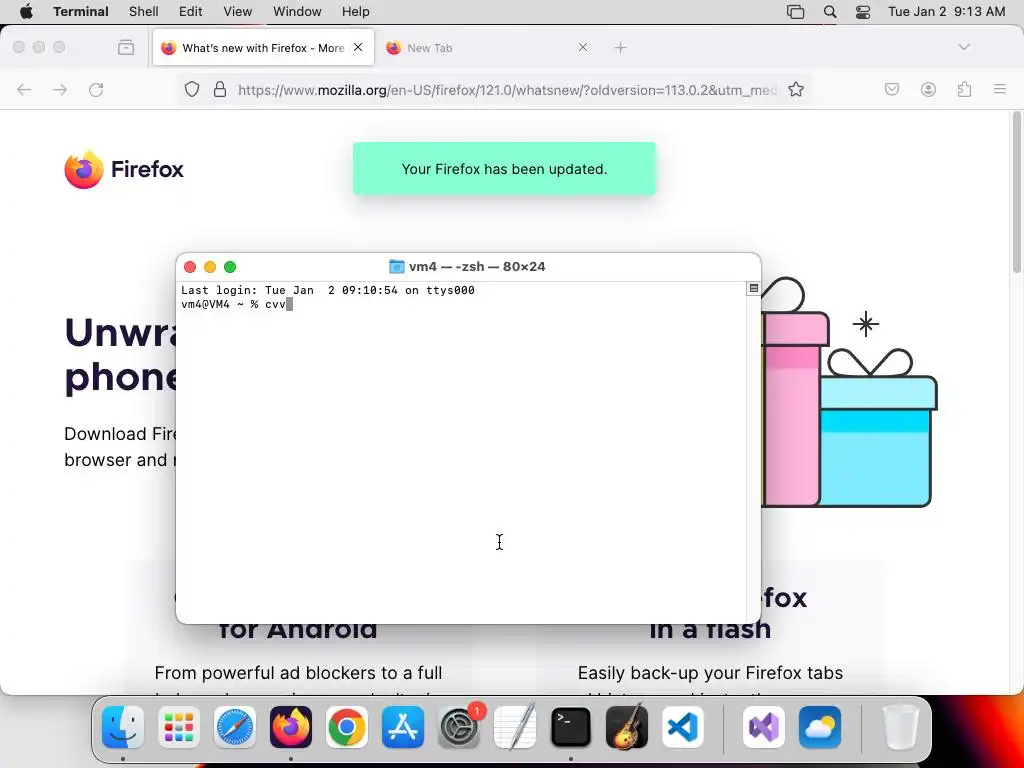Screen dimensions: 1024x768
Task: Switch to the New Tab tab in Firefox
Action: coord(487,48)
